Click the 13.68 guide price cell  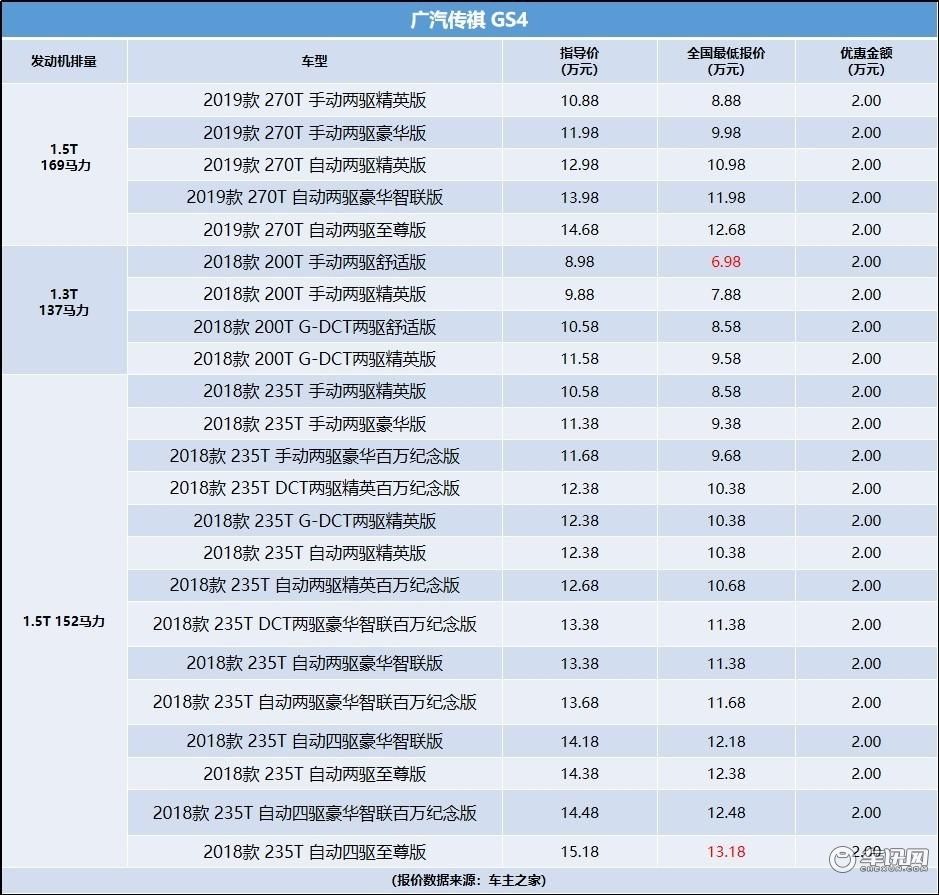[x=579, y=702]
